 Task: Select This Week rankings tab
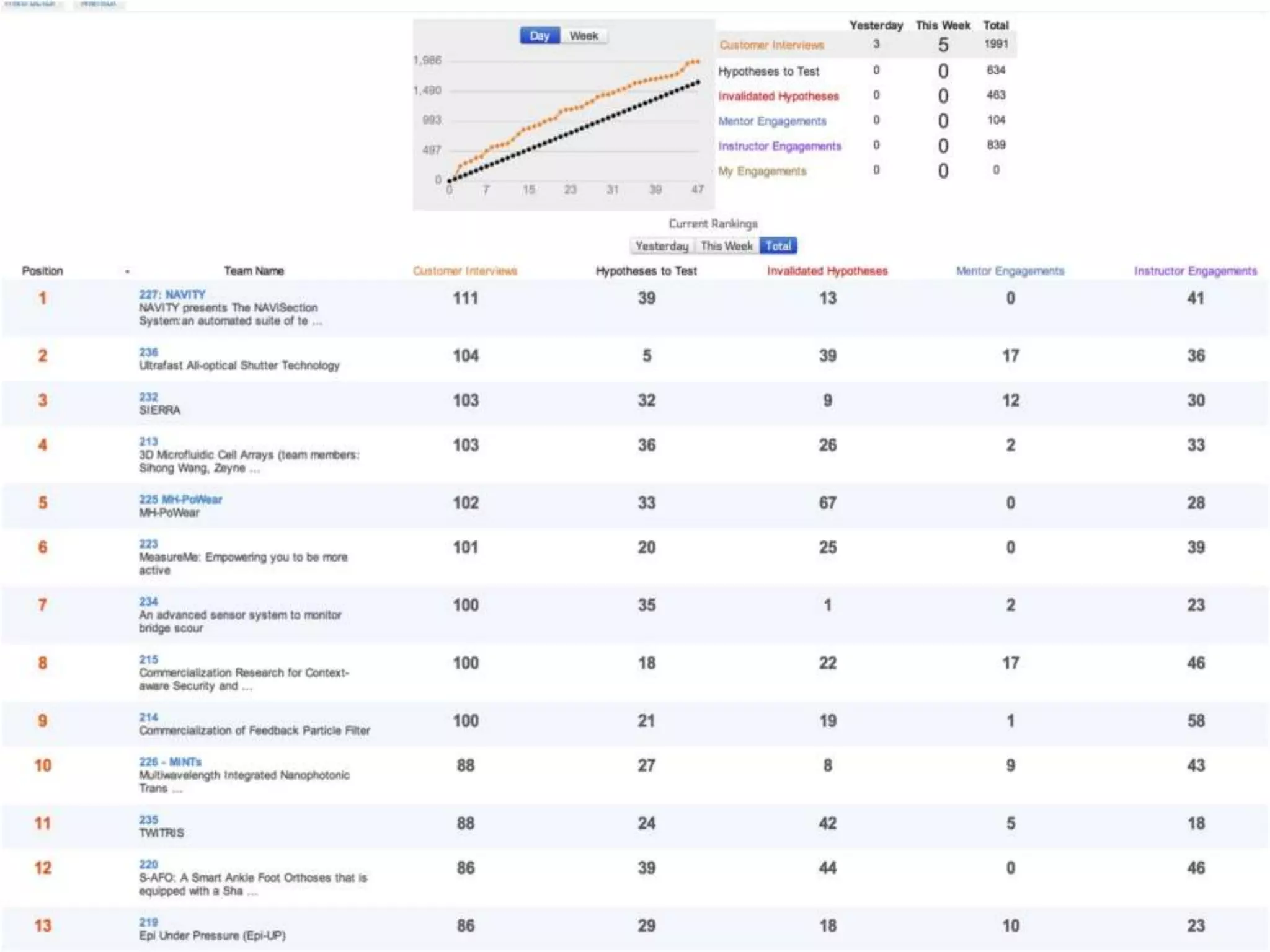click(726, 246)
